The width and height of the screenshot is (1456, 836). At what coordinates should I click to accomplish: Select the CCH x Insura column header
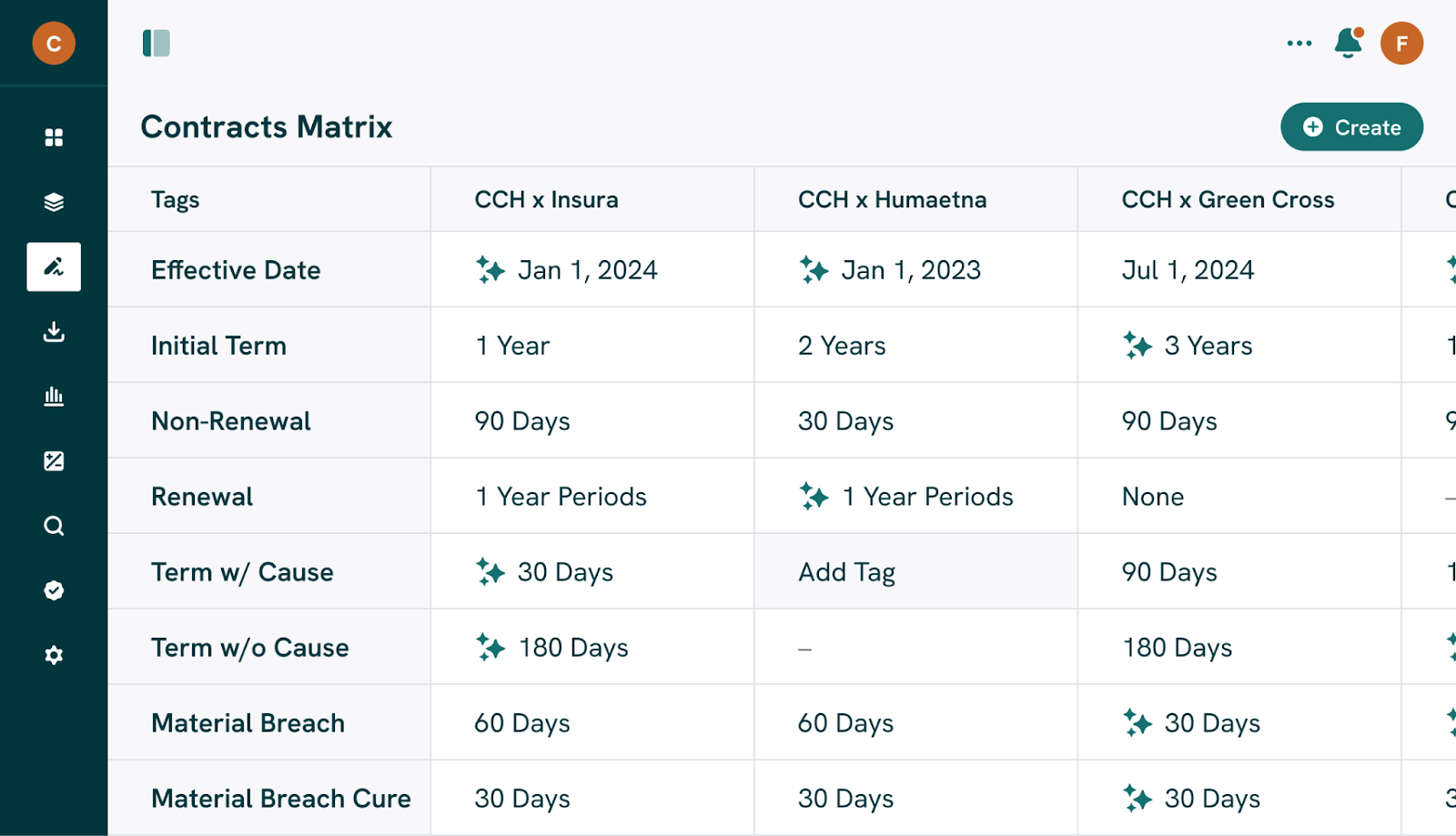[x=546, y=200]
